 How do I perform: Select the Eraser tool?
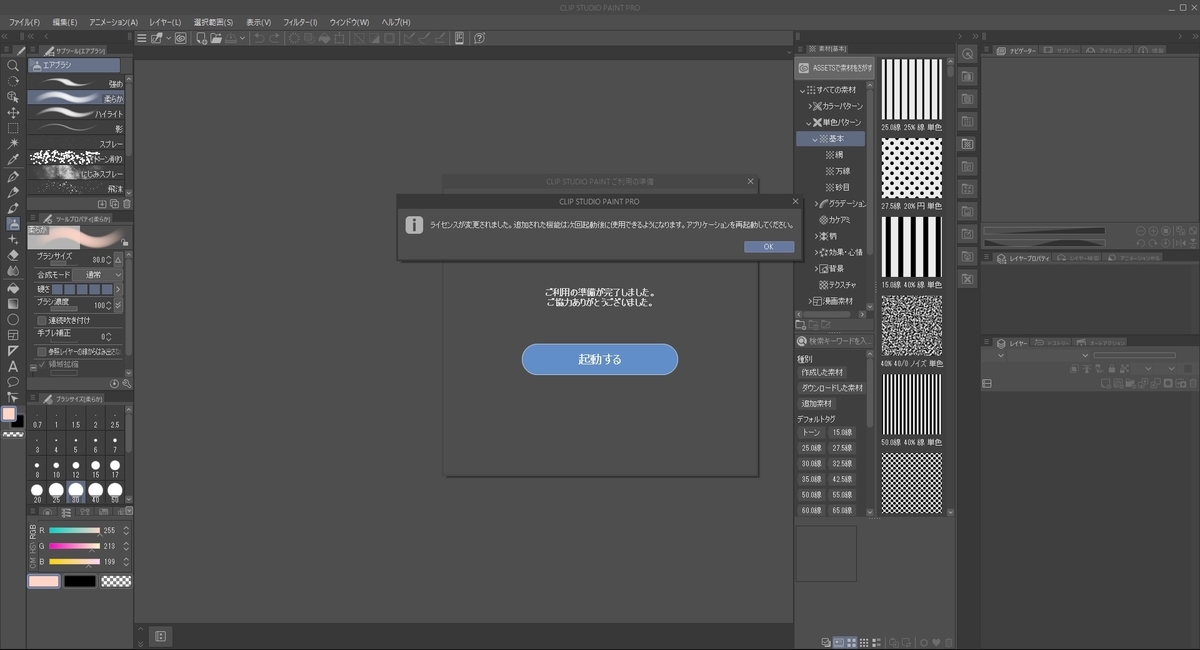[13, 255]
